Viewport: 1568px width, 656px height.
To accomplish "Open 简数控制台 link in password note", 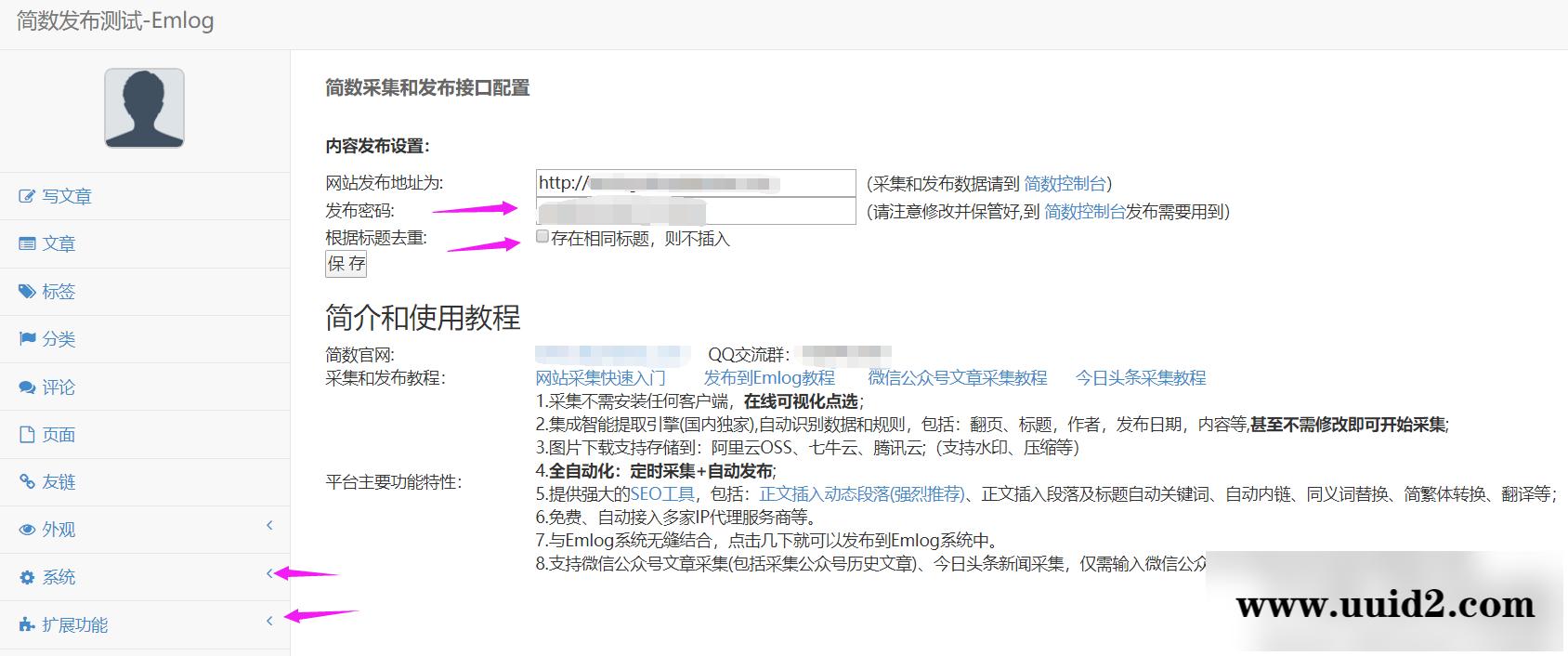I will pyautogui.click(x=1085, y=212).
